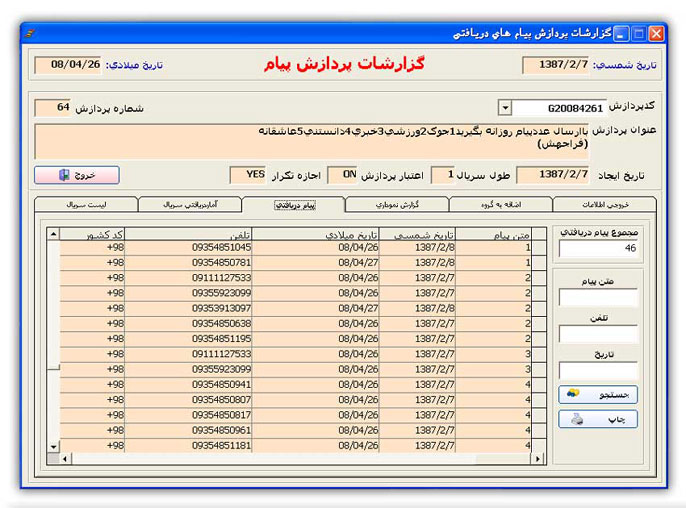Switch to the ليست سريال tab
The image size is (686, 508).
click(x=86, y=205)
